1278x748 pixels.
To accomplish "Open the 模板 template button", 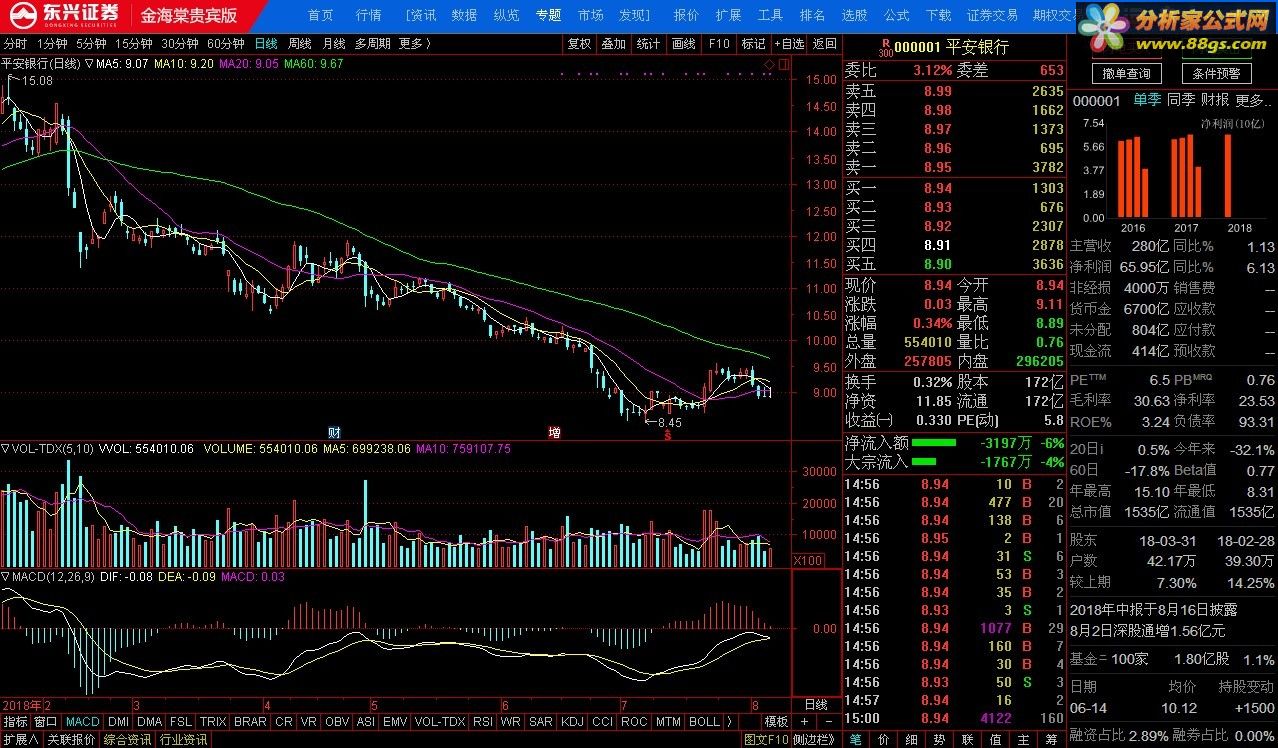I will pos(777,722).
